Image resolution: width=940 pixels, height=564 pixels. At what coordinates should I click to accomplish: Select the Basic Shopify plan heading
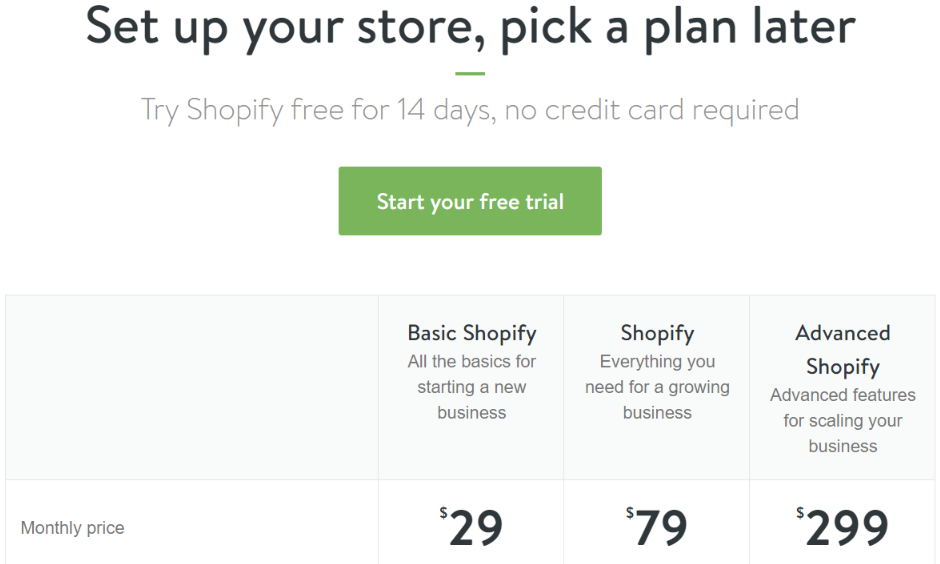coord(472,333)
